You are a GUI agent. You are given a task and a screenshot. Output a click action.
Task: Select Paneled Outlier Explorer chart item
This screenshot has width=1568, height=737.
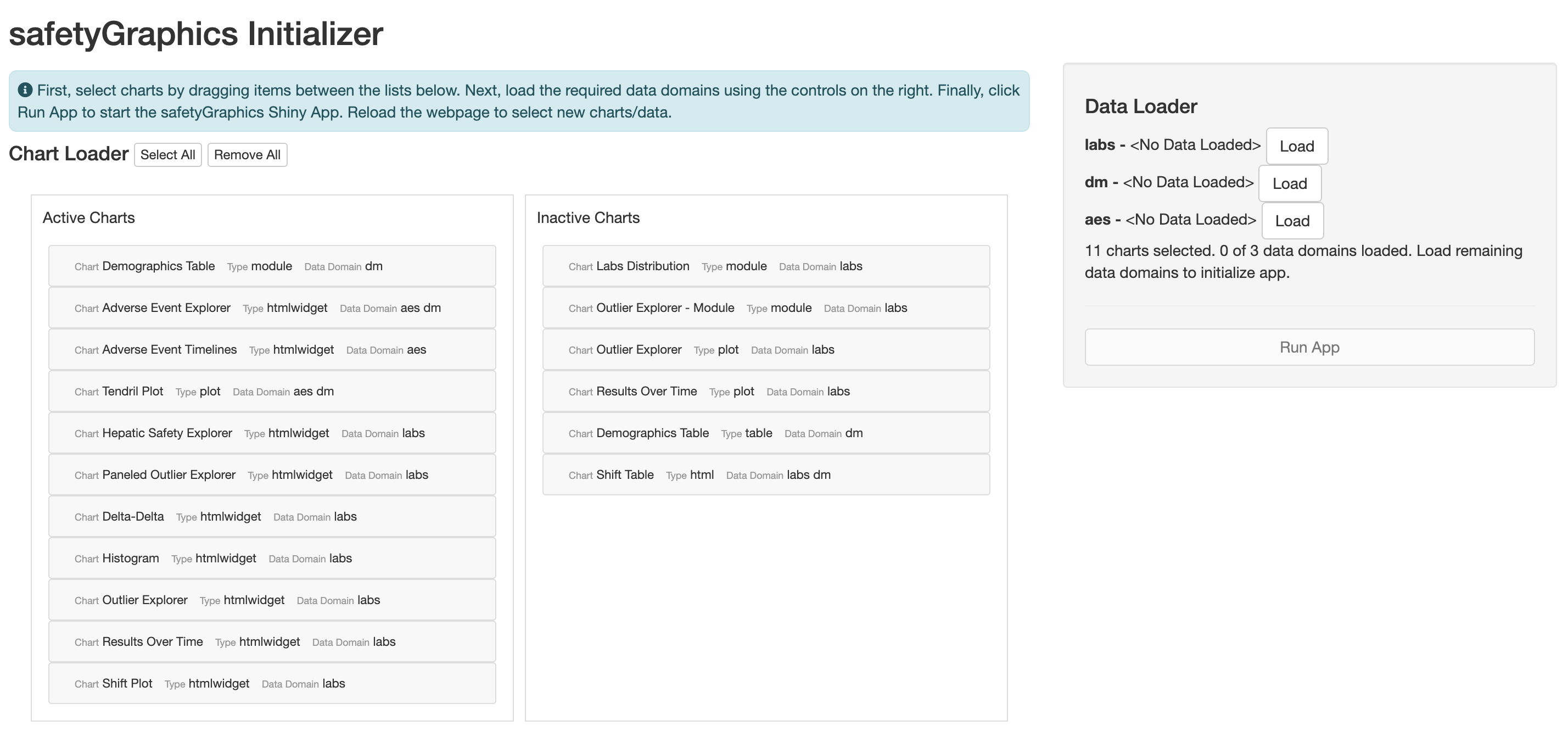272,474
